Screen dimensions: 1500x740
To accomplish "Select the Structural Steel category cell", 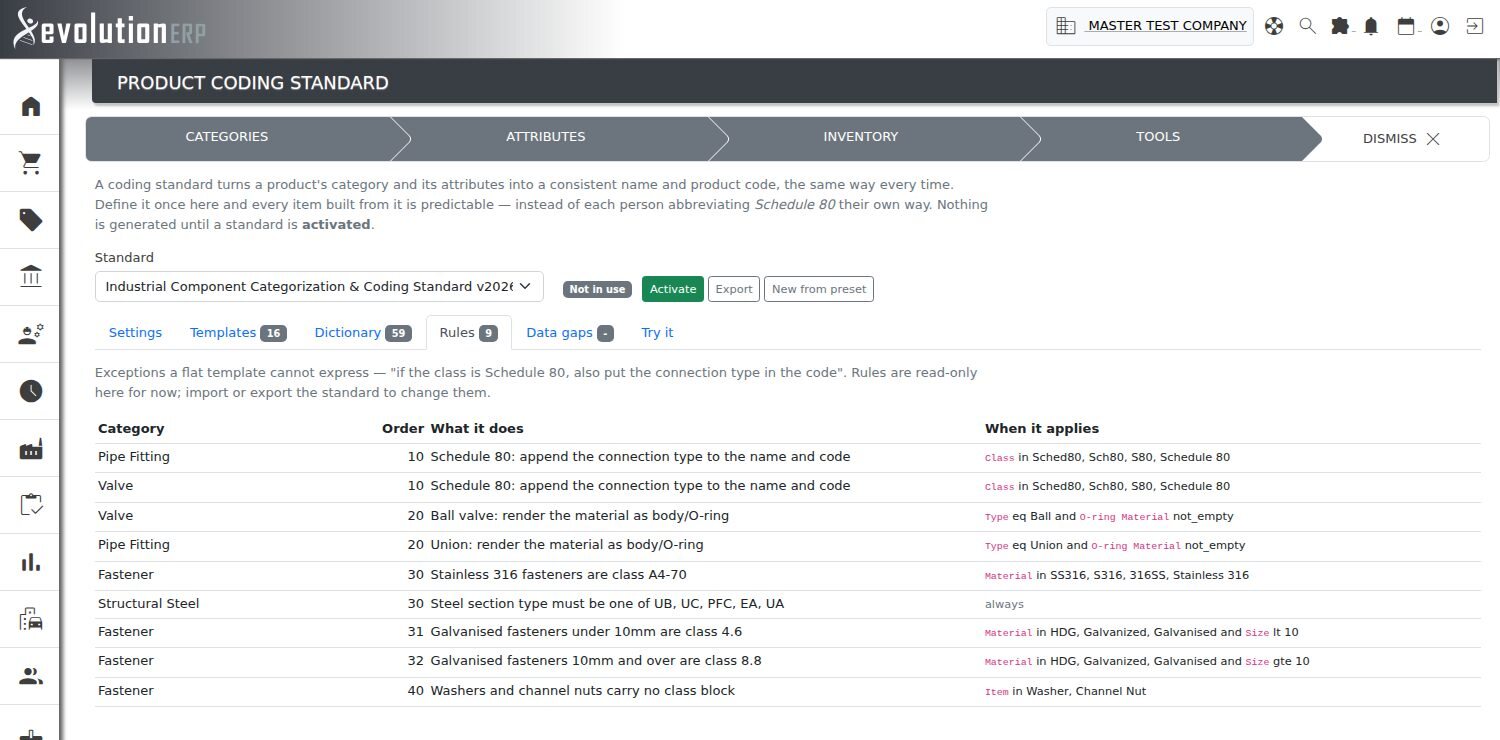I will coord(149,604).
